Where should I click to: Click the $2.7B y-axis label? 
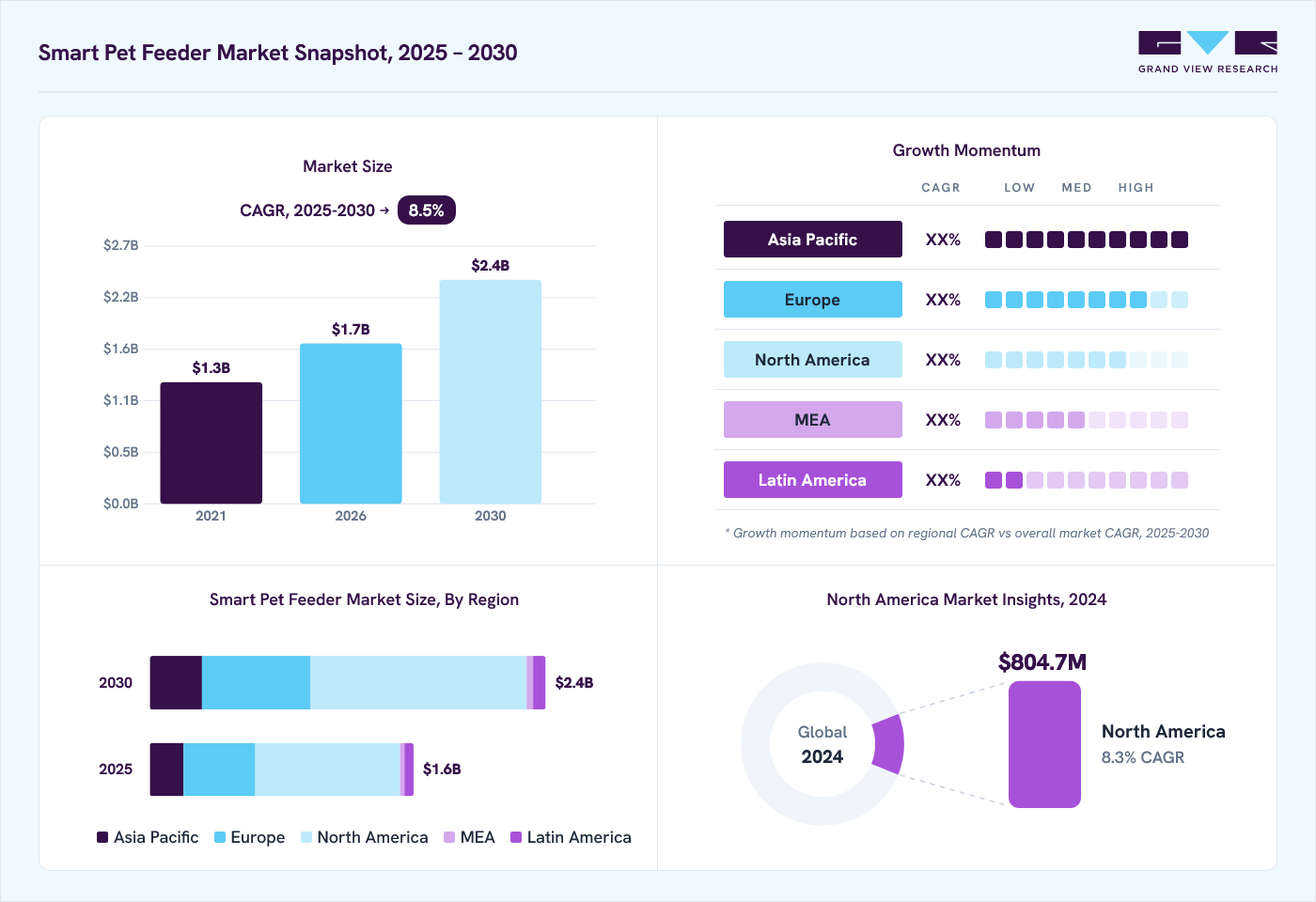tap(121, 245)
